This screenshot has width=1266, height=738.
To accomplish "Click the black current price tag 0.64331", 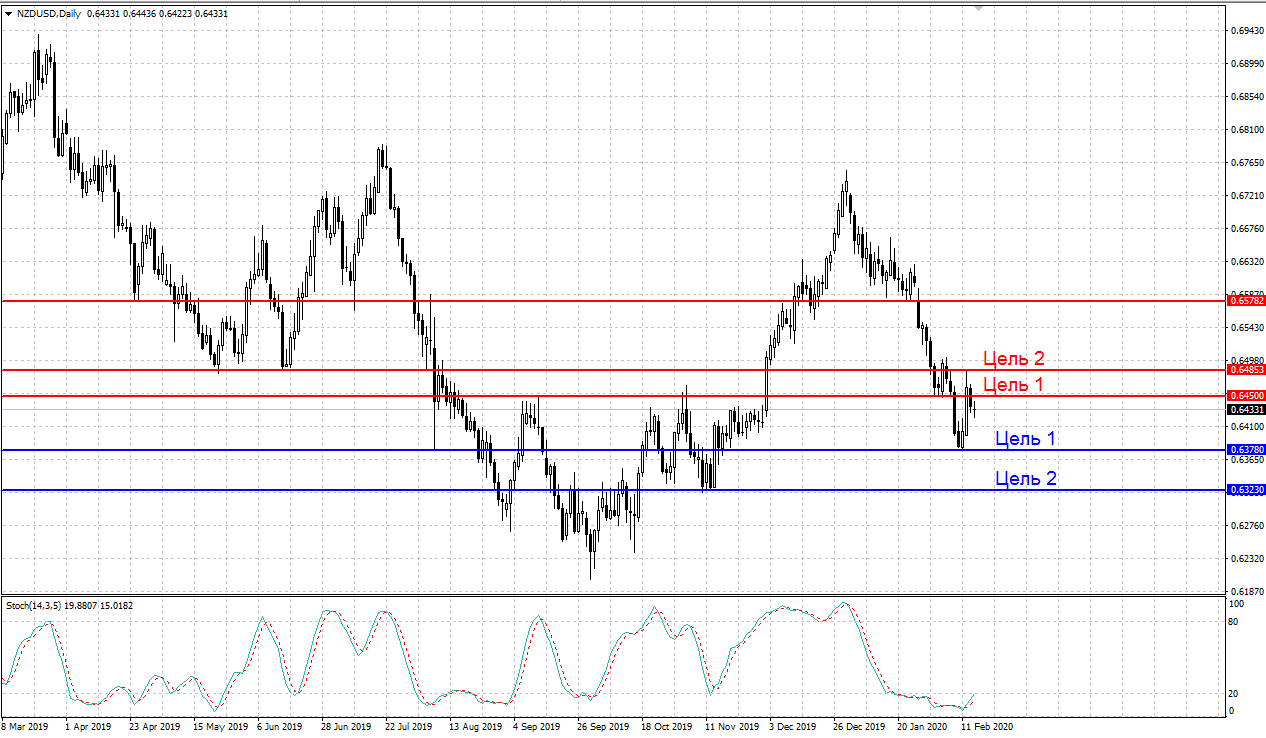I will point(1246,410).
